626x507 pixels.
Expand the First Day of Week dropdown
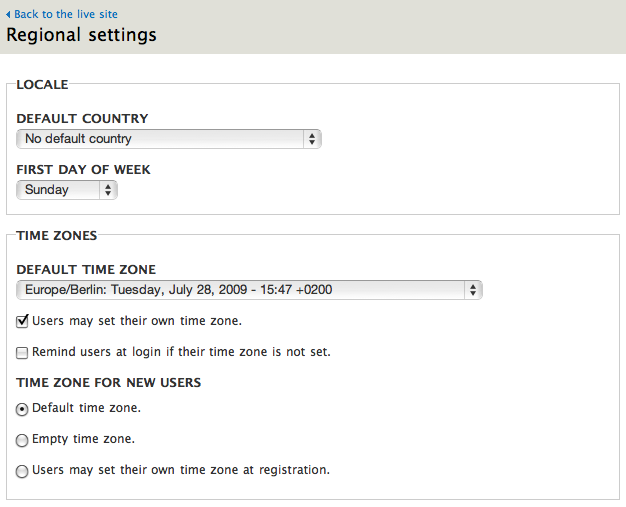[x=66, y=190]
